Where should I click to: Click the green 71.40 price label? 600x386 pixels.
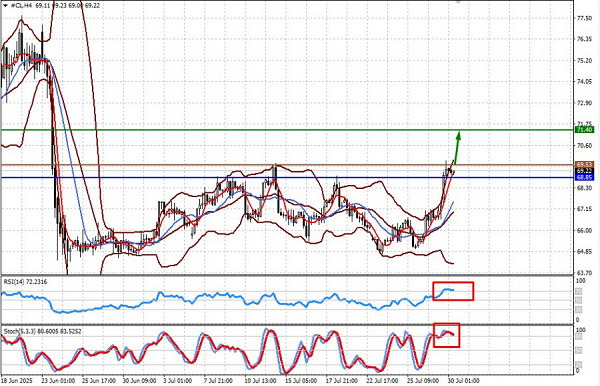point(584,130)
